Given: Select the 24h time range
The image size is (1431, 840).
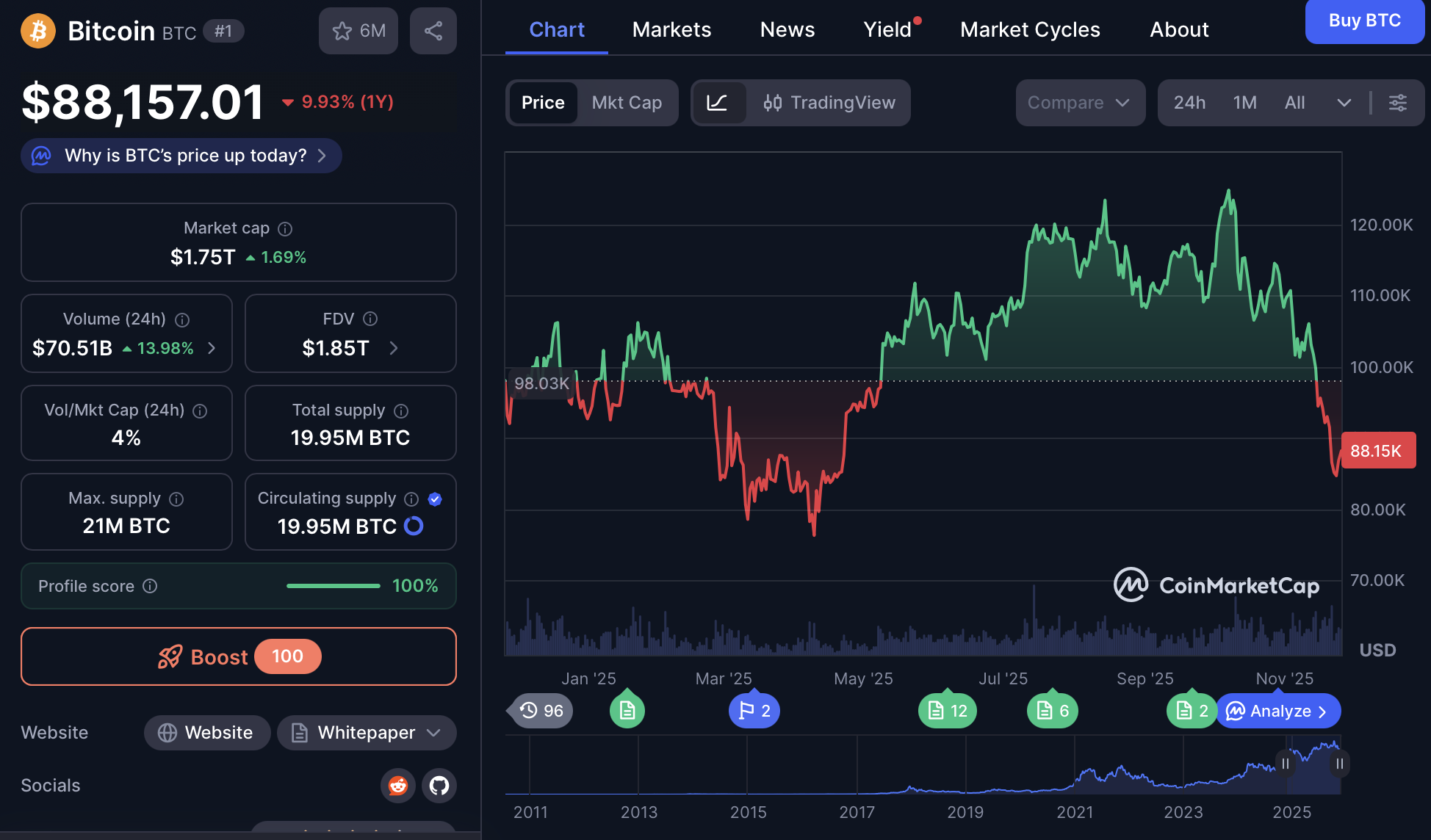Looking at the screenshot, I should [x=1189, y=103].
